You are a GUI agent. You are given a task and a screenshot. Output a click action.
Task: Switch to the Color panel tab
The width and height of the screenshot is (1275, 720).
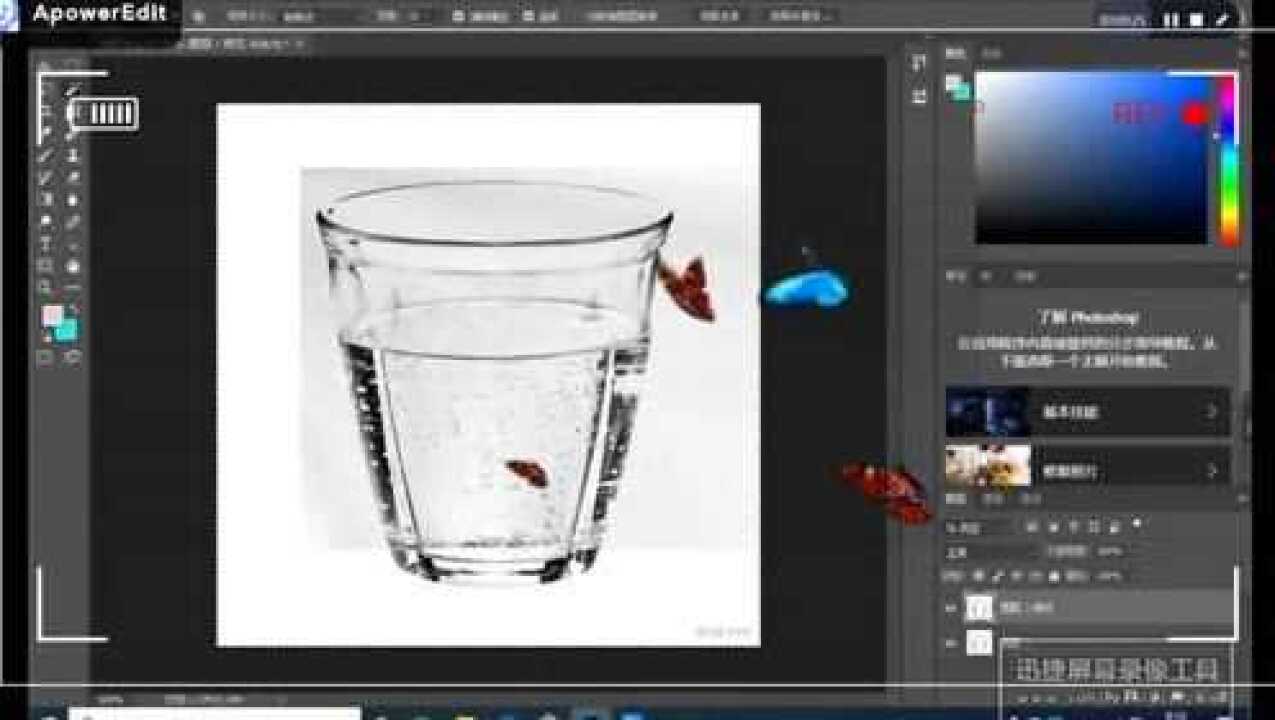956,52
